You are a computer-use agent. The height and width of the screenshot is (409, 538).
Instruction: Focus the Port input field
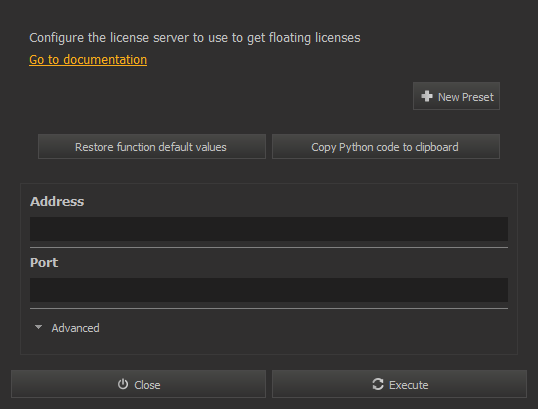pos(269,290)
